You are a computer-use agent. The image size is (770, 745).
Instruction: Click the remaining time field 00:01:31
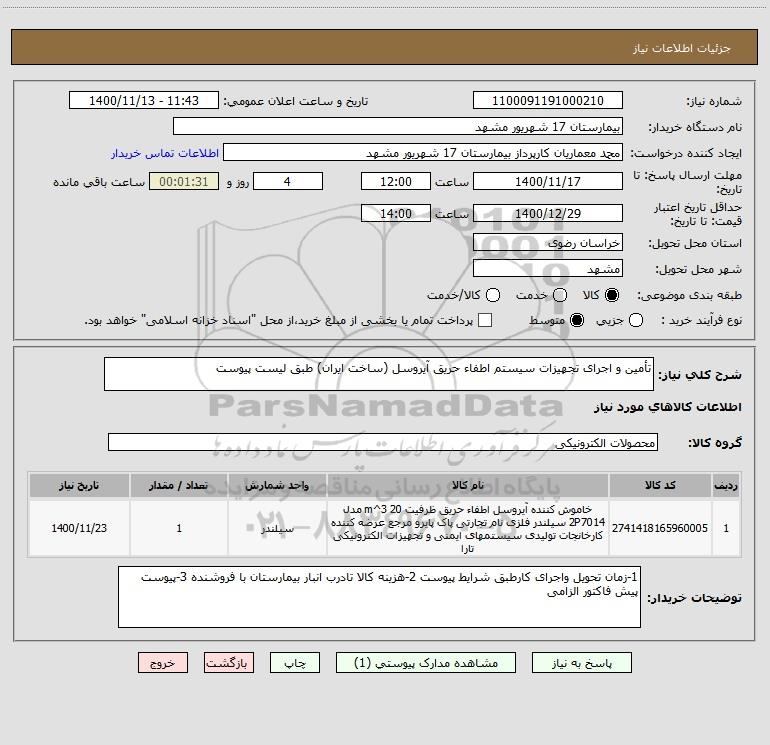pos(184,181)
